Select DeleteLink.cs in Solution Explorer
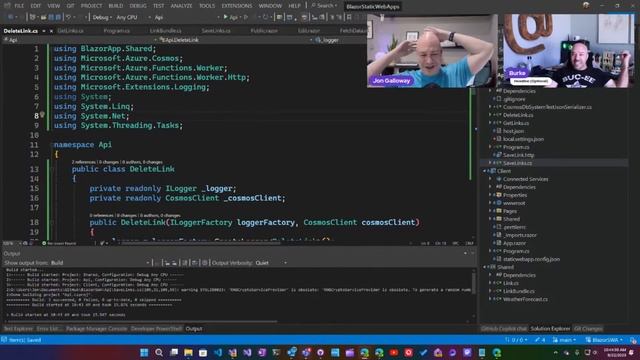640x360 pixels. click(518, 115)
